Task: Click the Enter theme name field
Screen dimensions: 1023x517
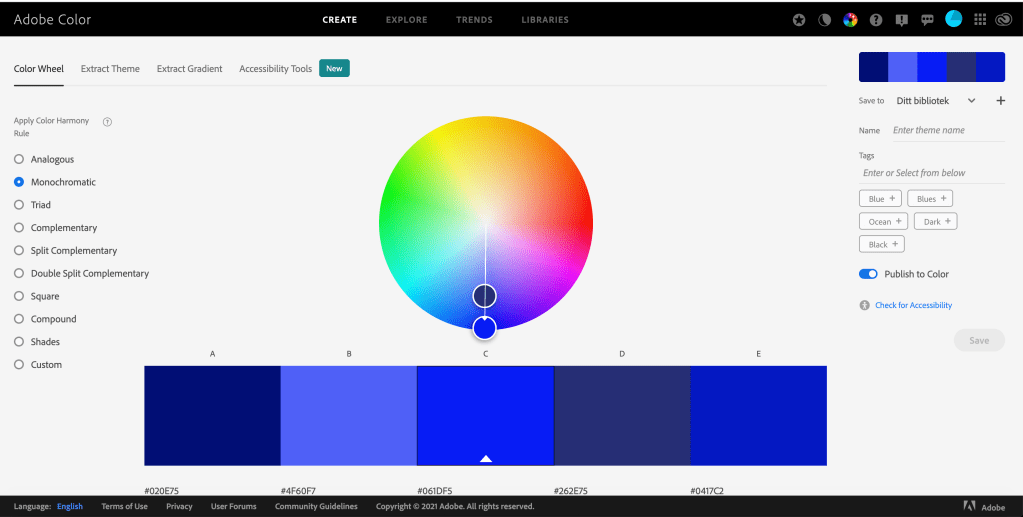Action: 946,130
